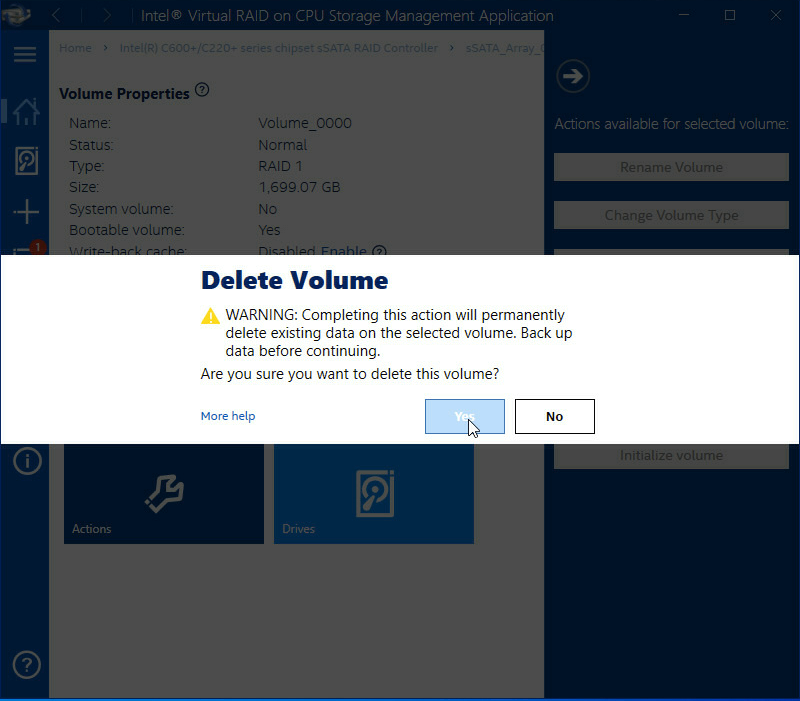Go to the Home sidebar icon
800x701 pixels.
[26, 111]
